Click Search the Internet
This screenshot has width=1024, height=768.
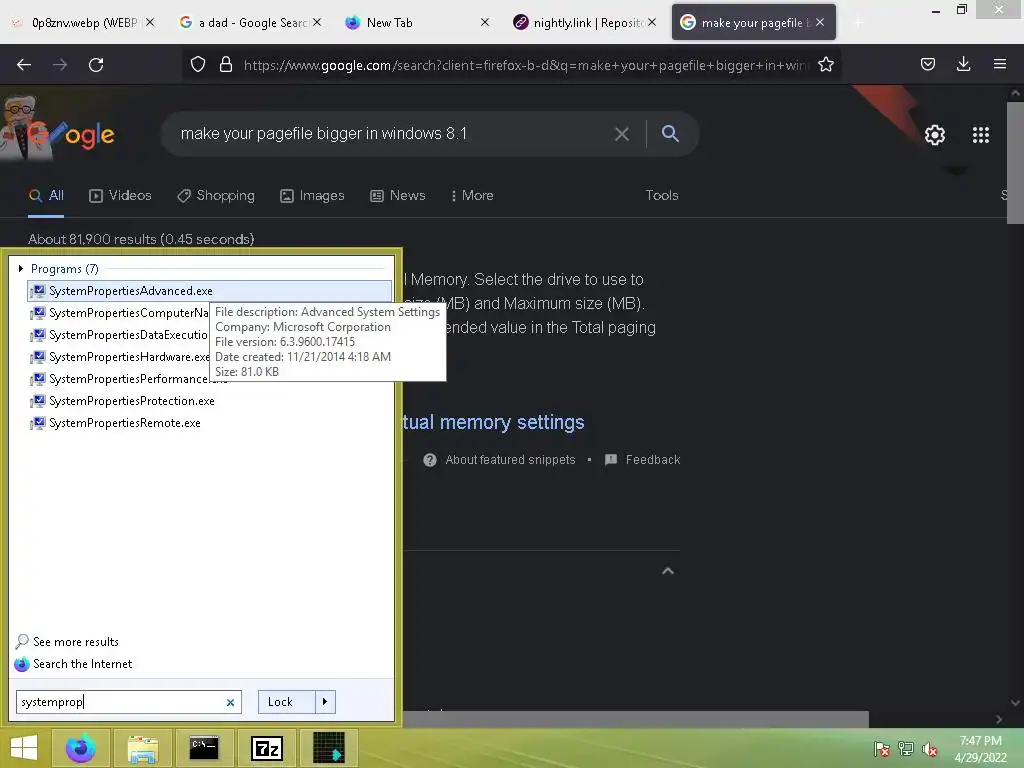[x=73, y=664]
